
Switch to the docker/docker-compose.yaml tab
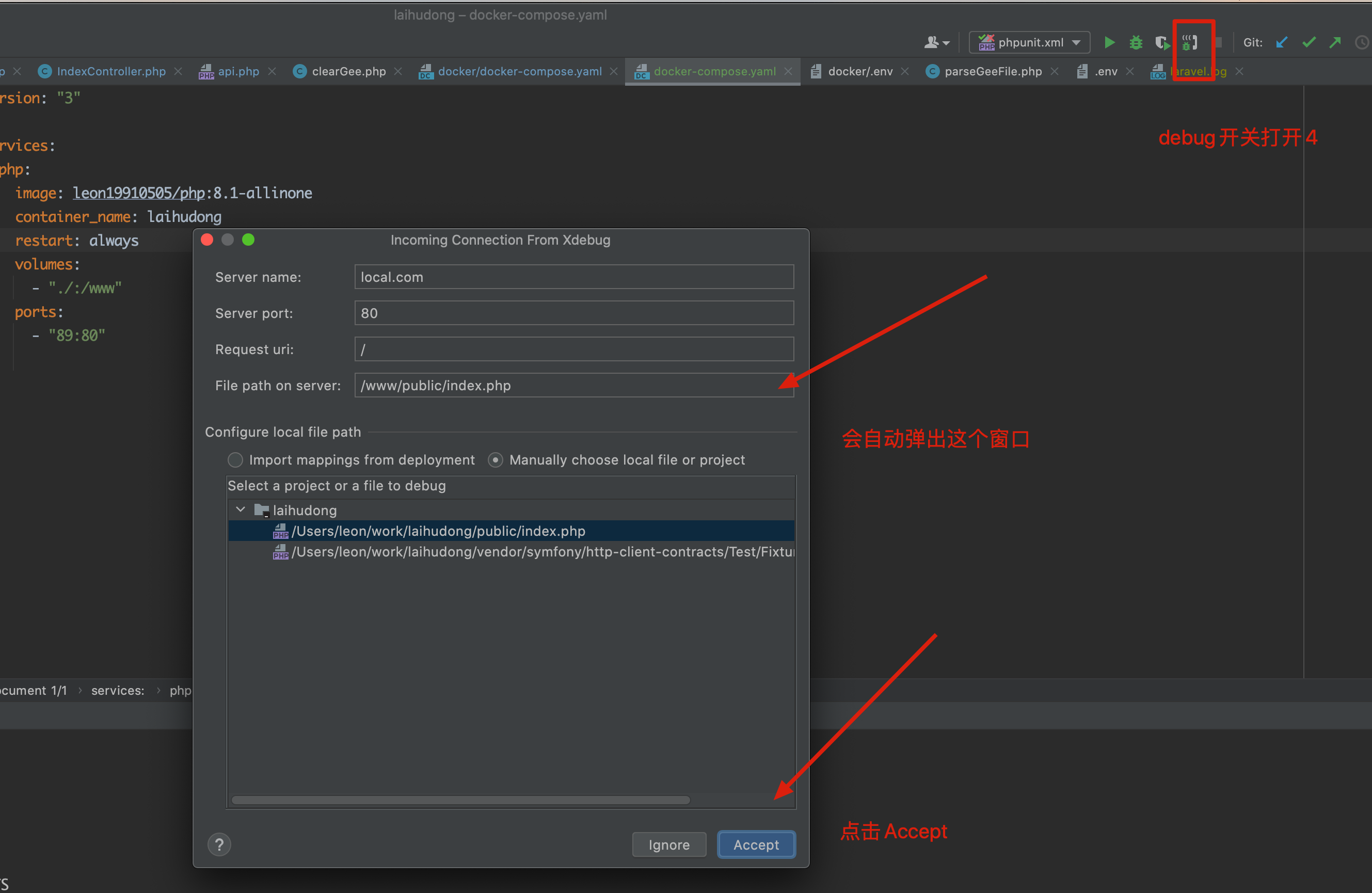click(x=519, y=71)
